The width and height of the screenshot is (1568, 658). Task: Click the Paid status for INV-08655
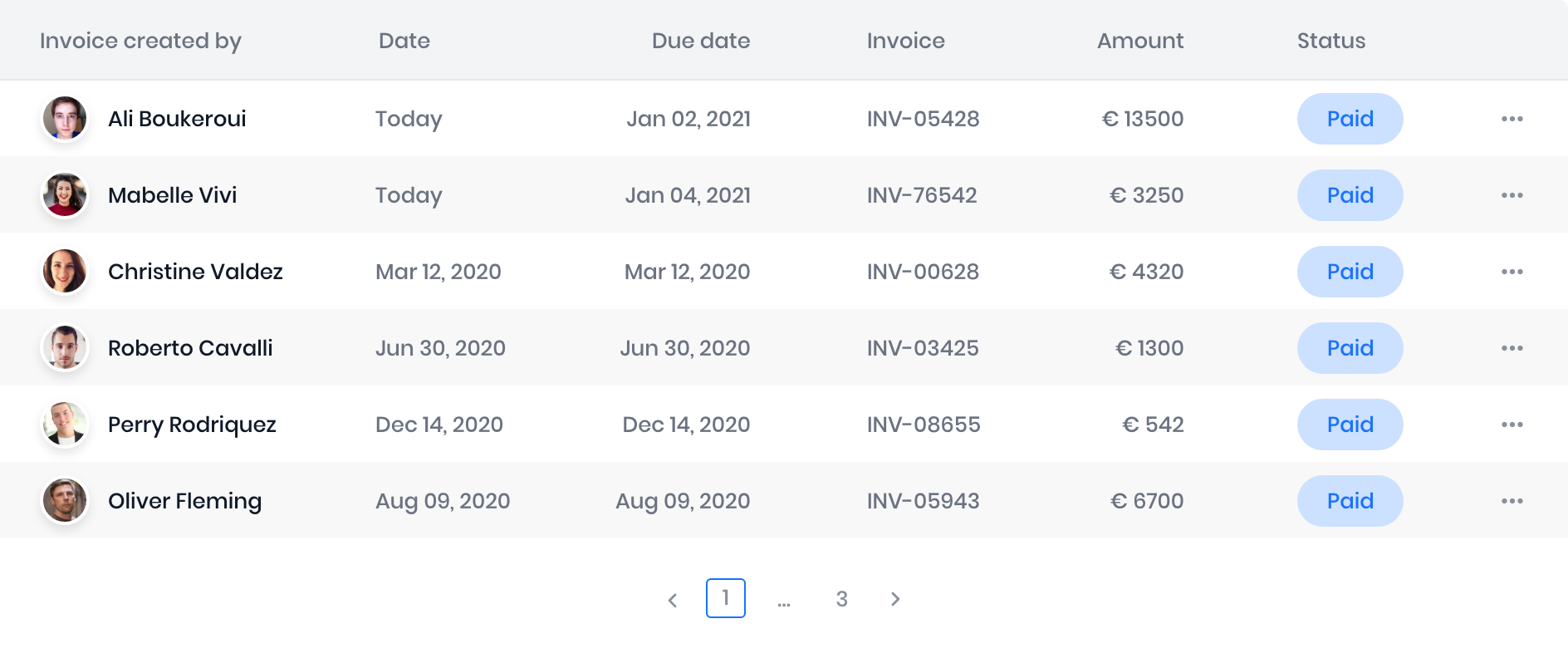point(1350,425)
